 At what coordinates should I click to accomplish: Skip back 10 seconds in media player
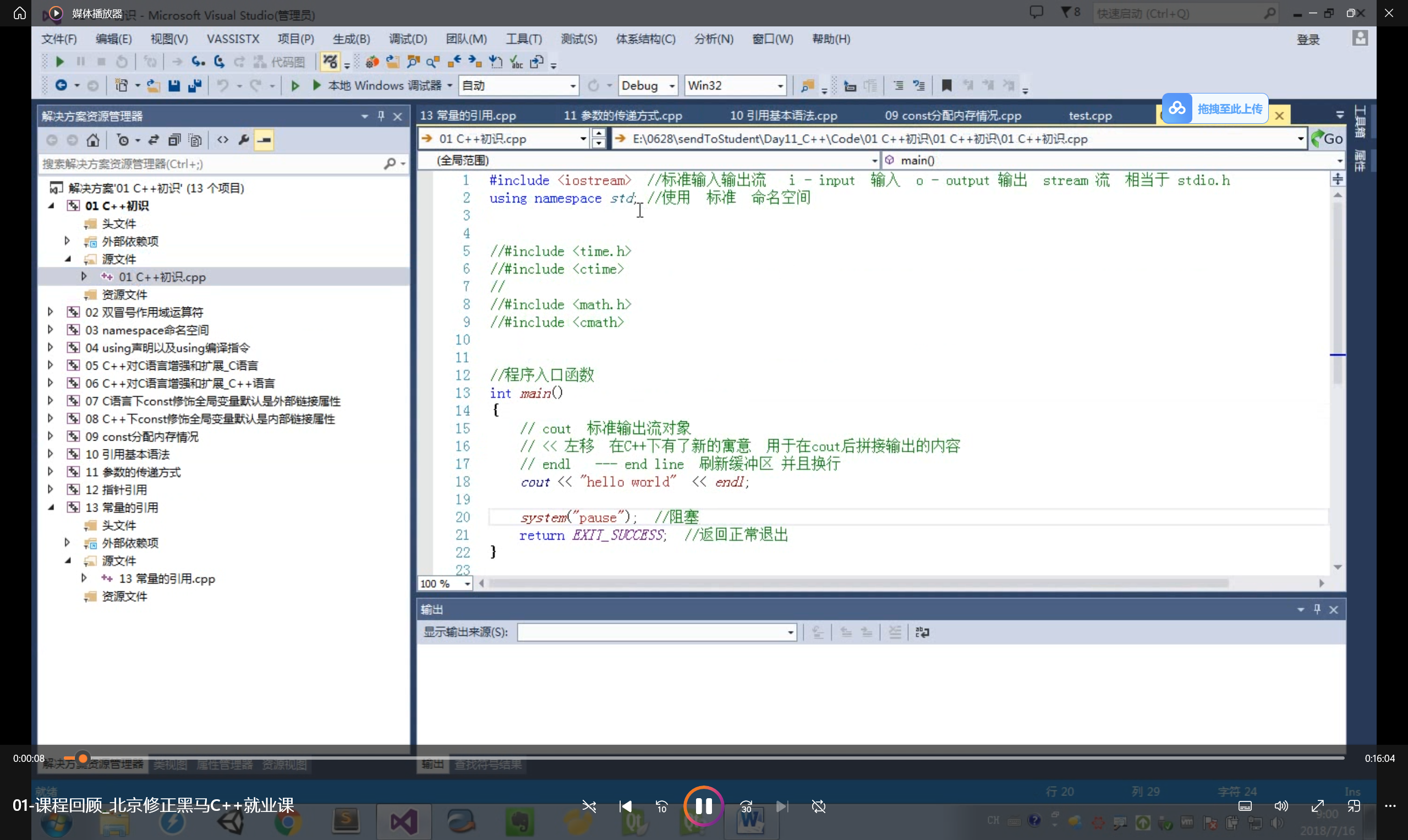pos(661,806)
